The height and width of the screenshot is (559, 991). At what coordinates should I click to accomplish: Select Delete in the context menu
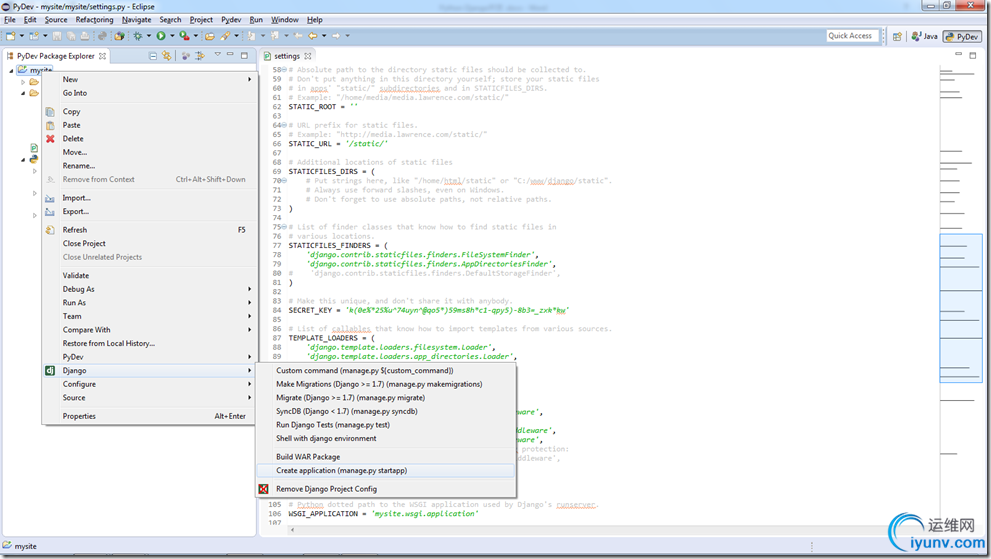coord(150,138)
